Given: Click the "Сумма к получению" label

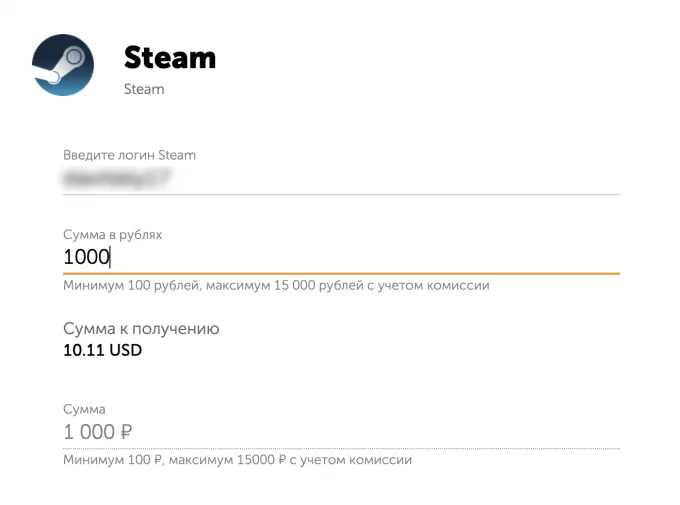Looking at the screenshot, I should [x=141, y=329].
